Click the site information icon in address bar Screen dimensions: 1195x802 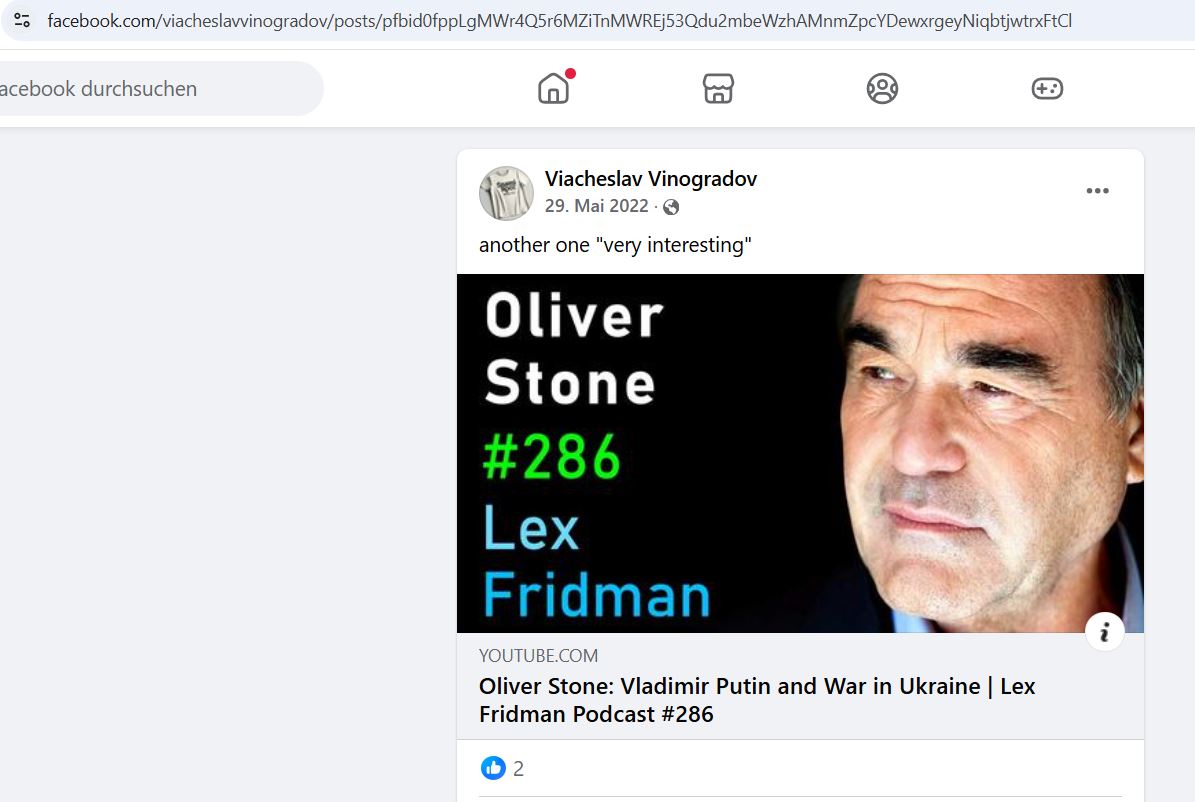point(21,21)
